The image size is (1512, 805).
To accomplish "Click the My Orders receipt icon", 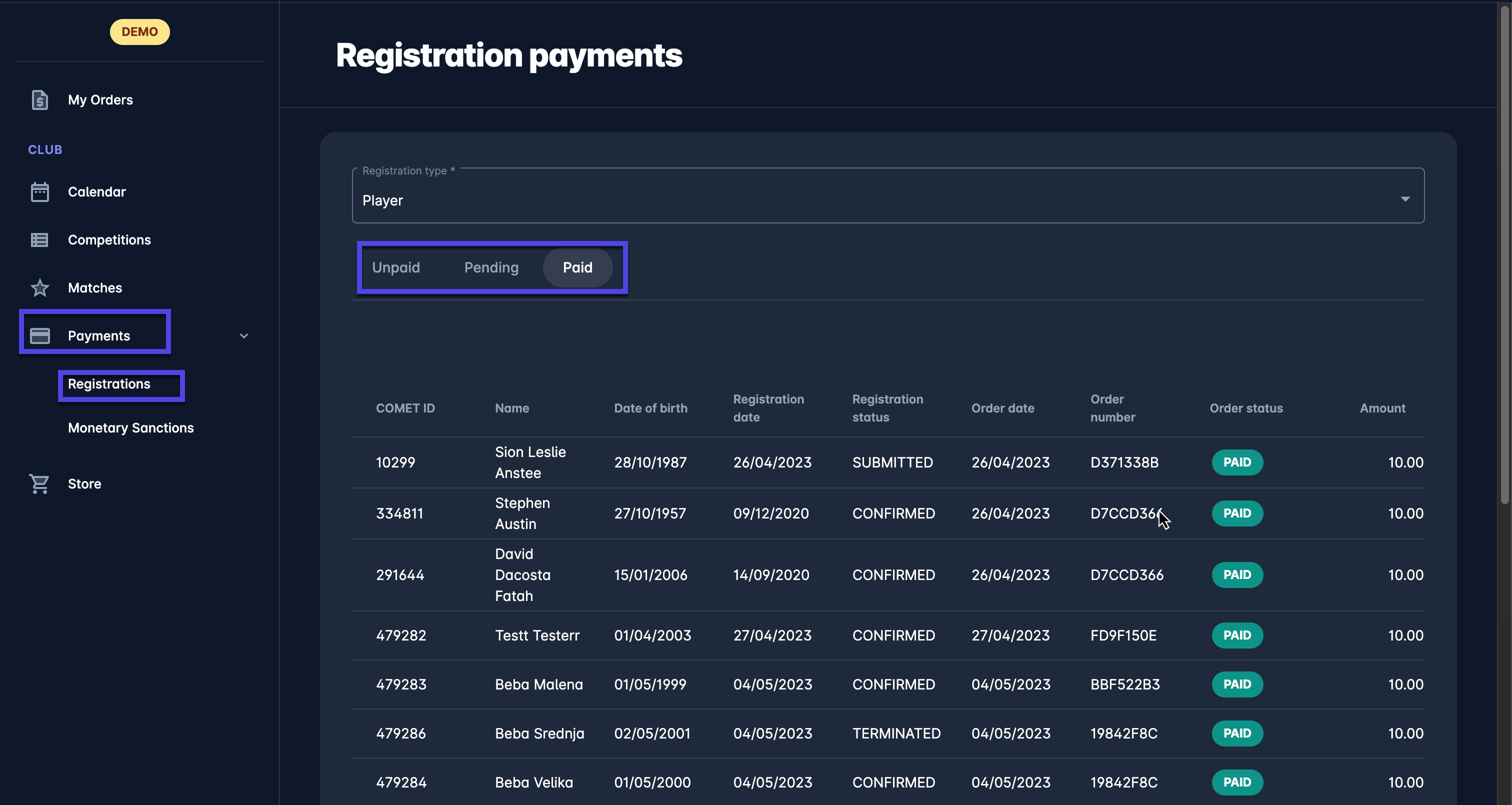I will (39, 100).
